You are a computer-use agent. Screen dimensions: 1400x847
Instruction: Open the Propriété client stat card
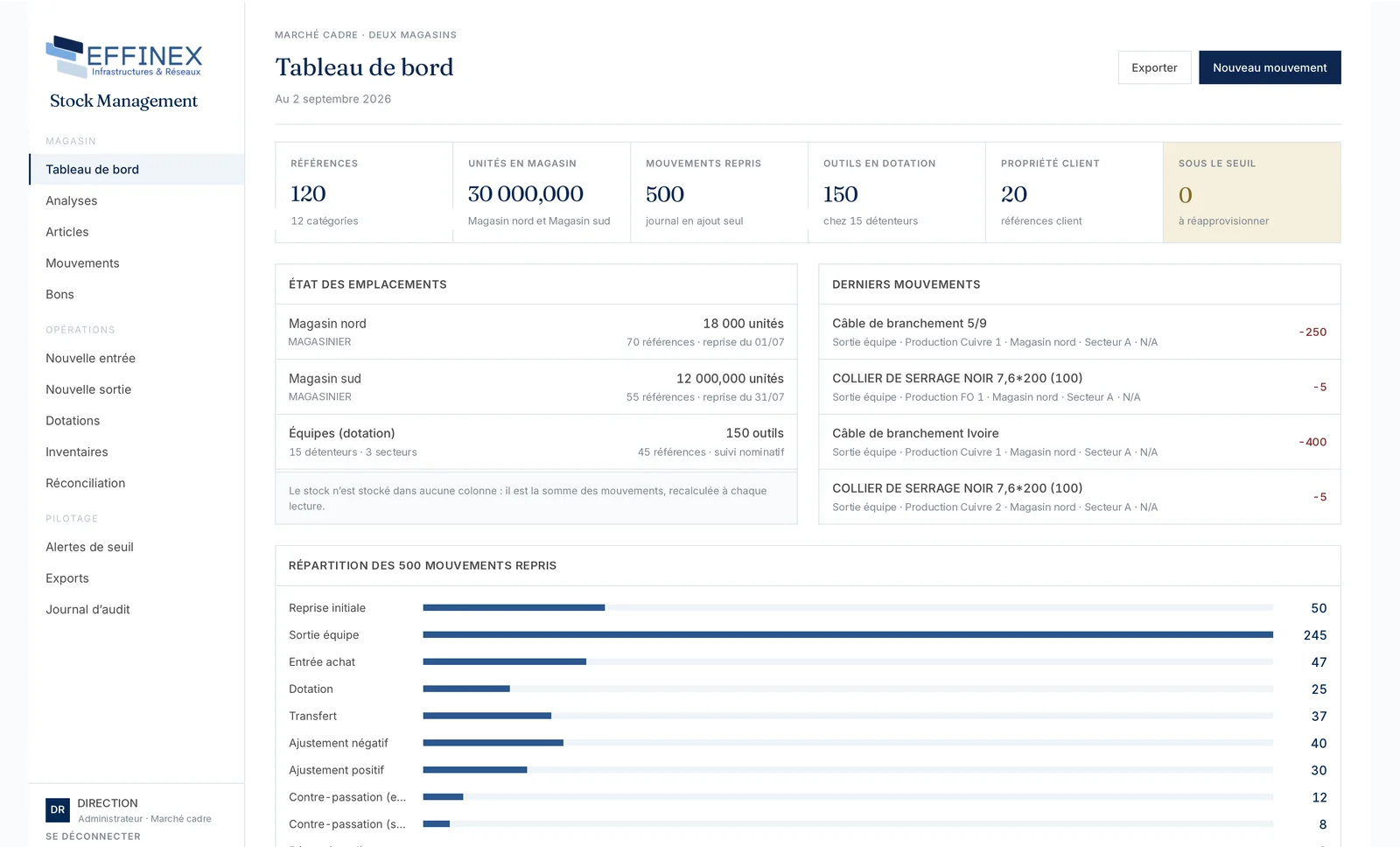click(x=1074, y=192)
